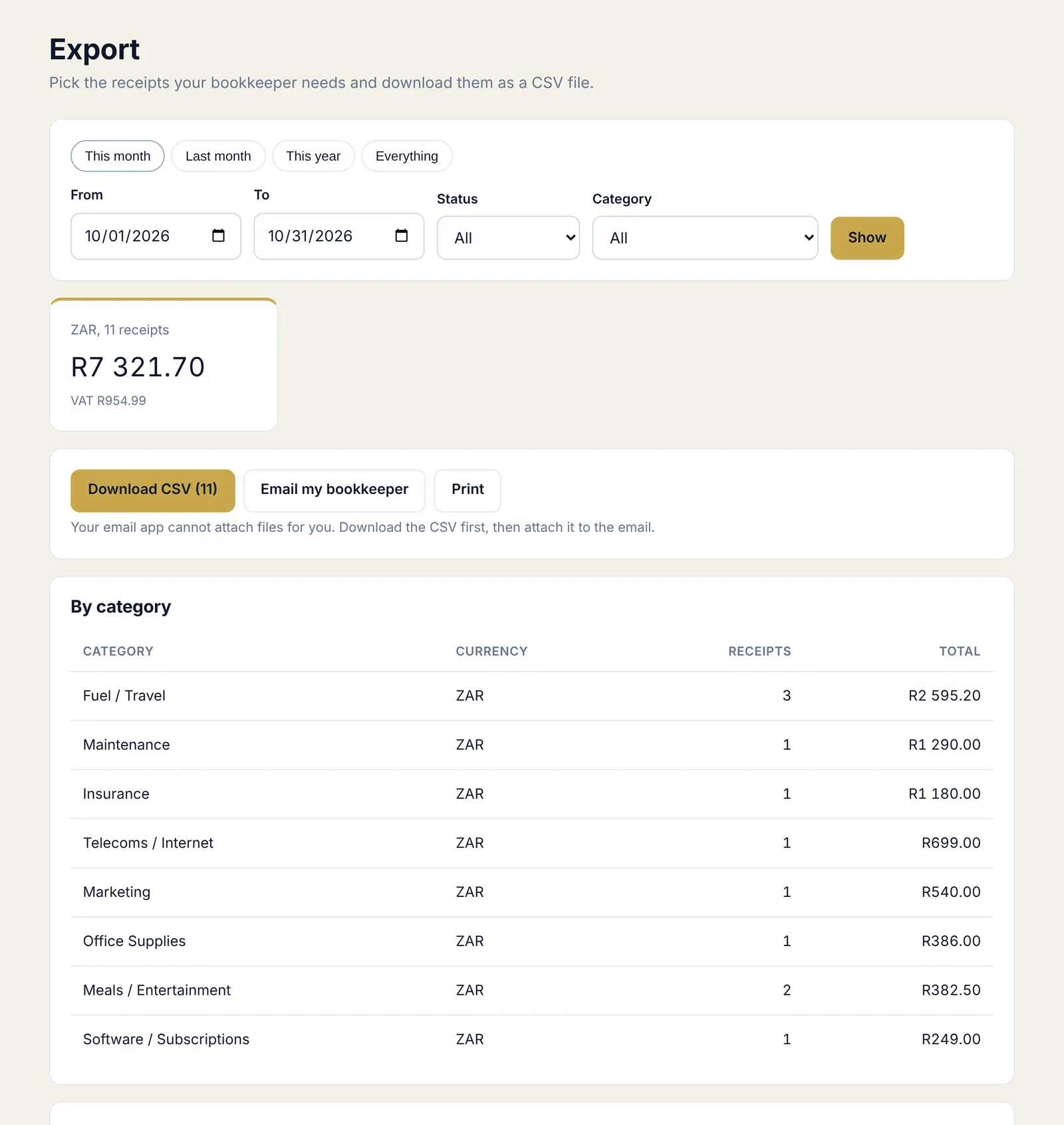Select the This year preset

[313, 156]
